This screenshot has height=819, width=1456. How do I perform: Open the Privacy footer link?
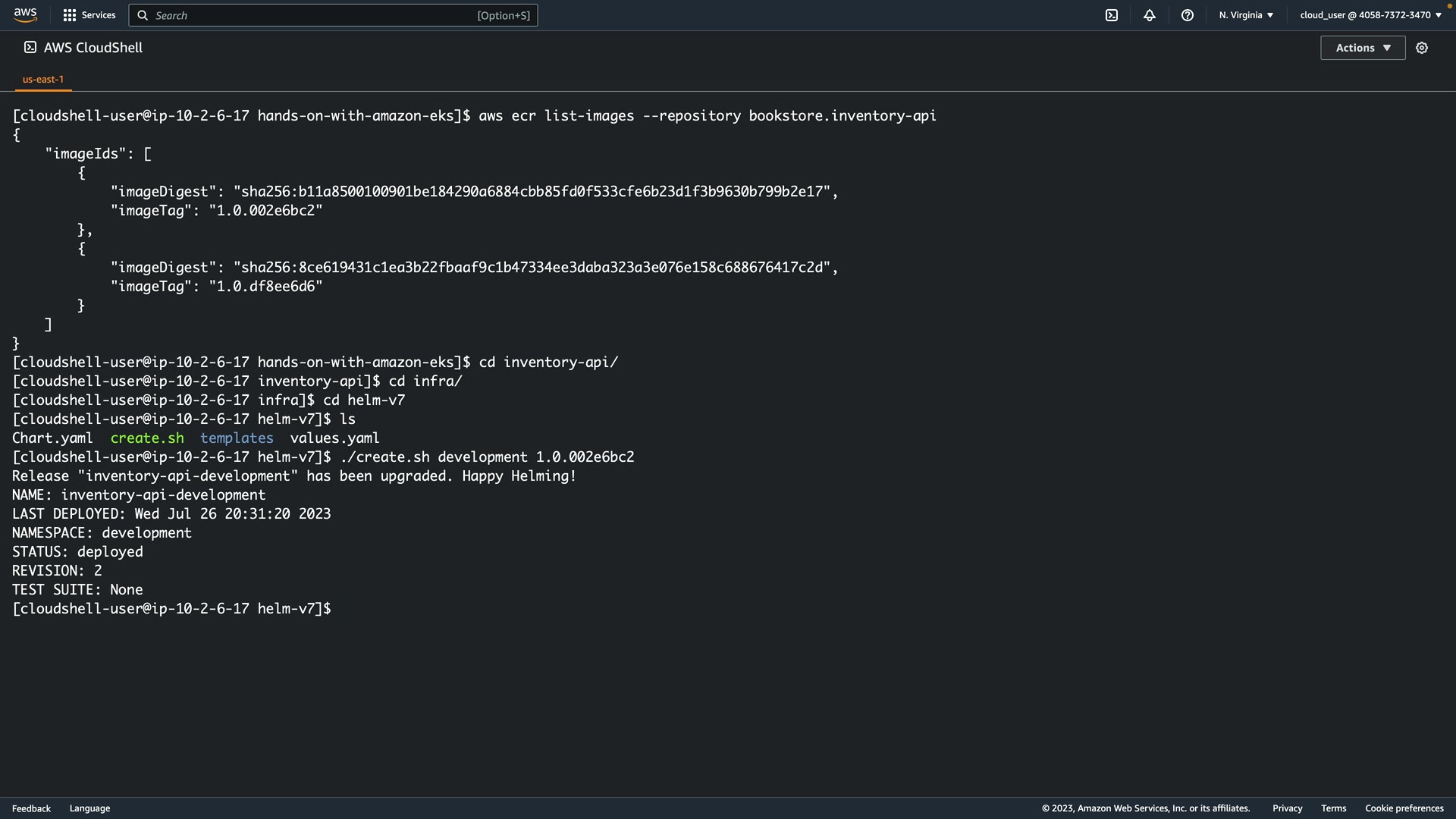point(1287,808)
